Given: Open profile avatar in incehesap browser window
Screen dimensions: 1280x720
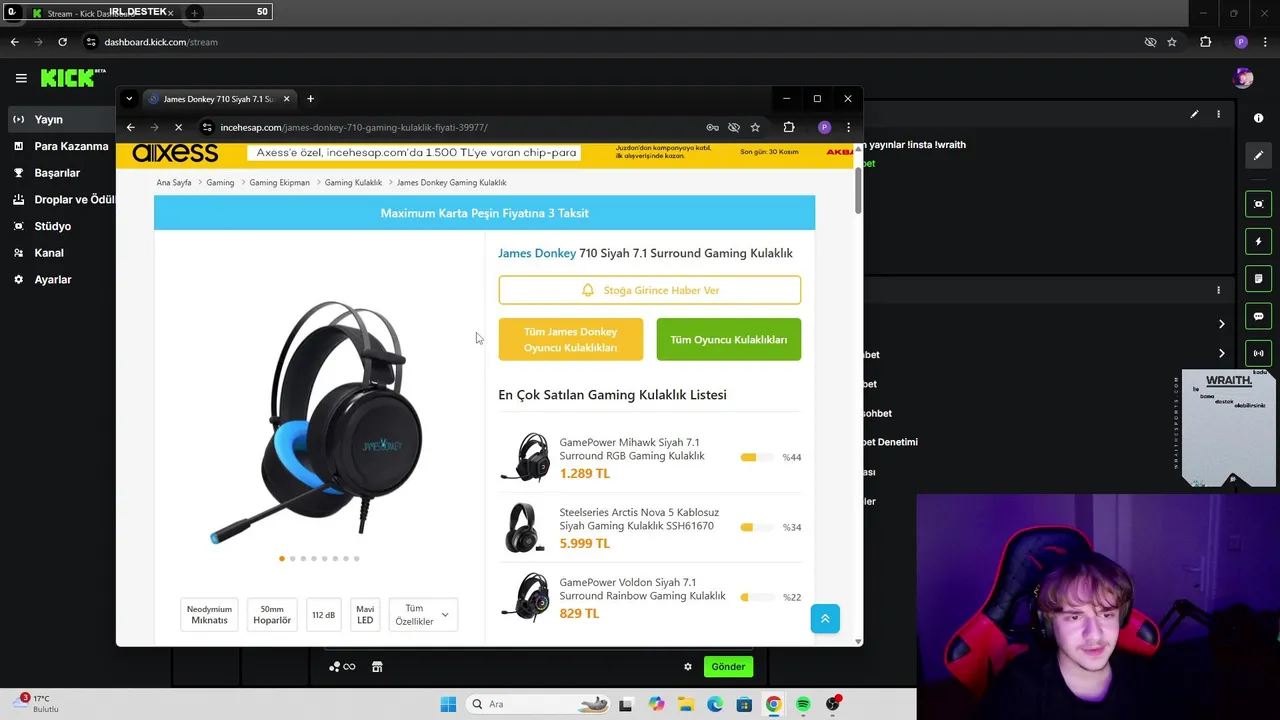Looking at the screenshot, I should [824, 127].
